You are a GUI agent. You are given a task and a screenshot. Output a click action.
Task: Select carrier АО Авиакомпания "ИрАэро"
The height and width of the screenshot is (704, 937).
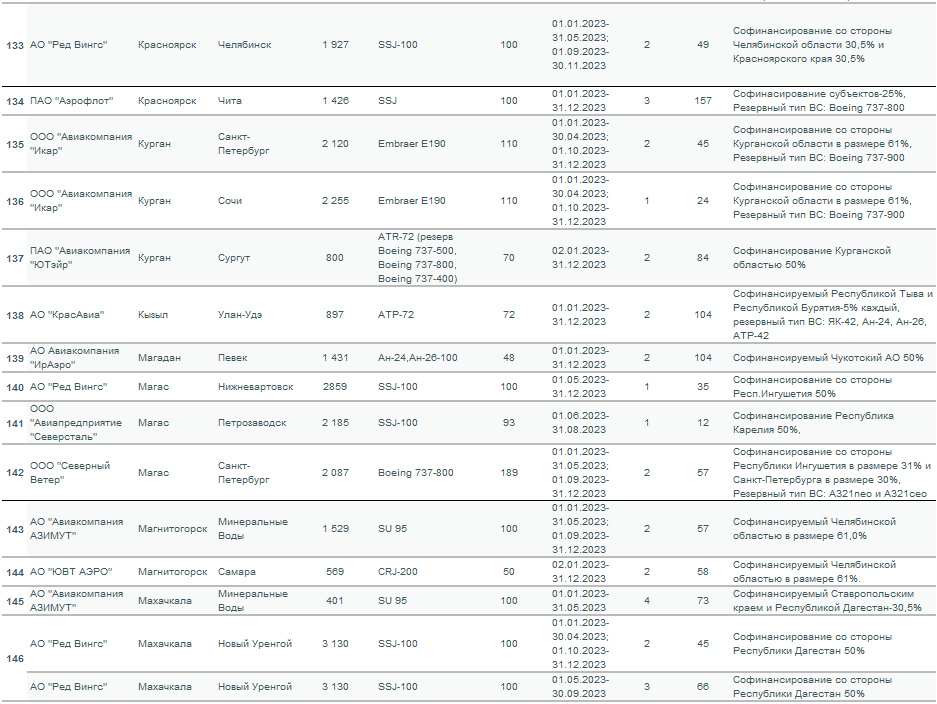[x=75, y=357]
